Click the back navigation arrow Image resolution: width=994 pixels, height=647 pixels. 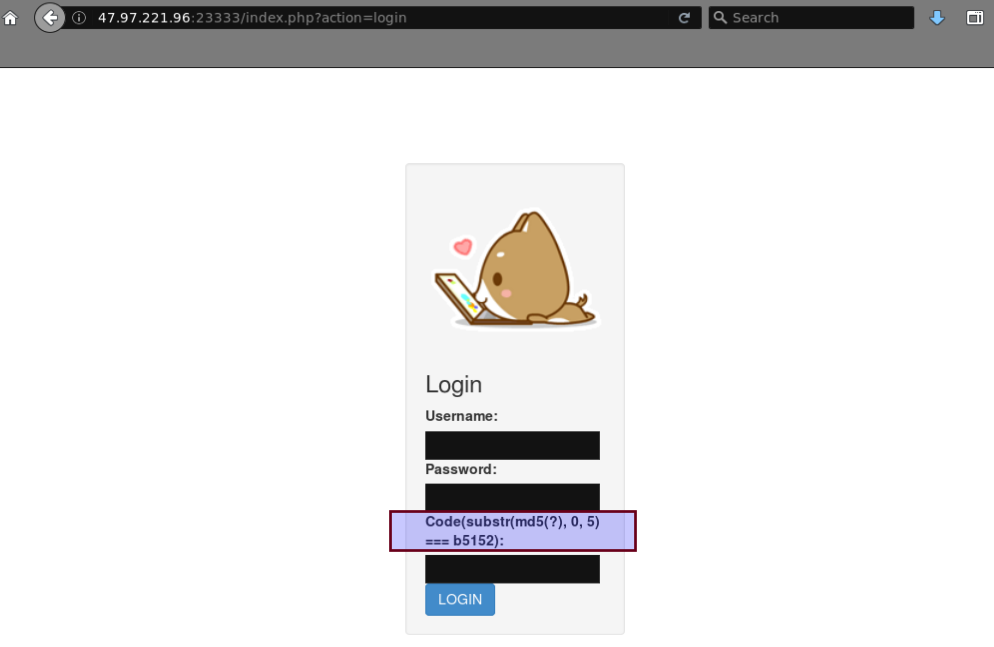click(49, 18)
